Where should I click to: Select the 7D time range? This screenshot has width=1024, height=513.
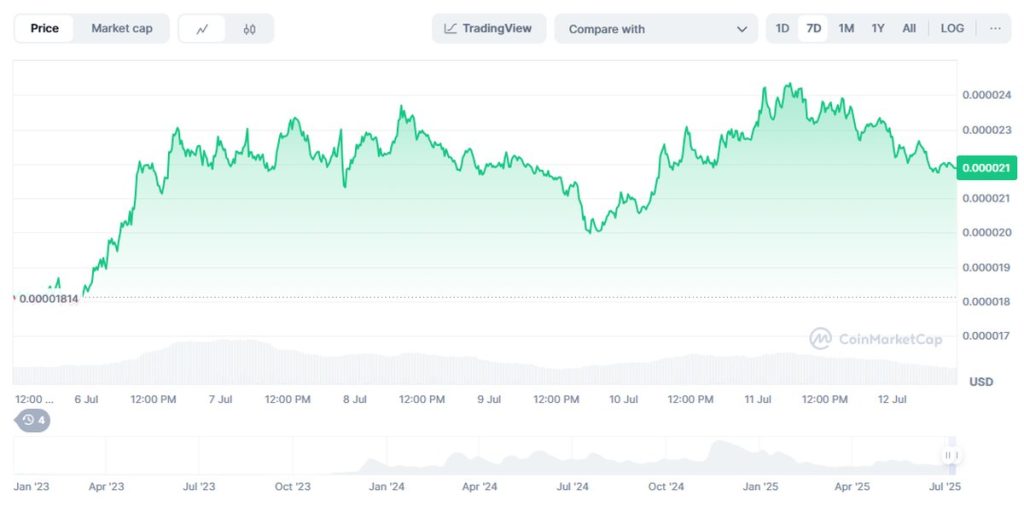[x=814, y=29]
